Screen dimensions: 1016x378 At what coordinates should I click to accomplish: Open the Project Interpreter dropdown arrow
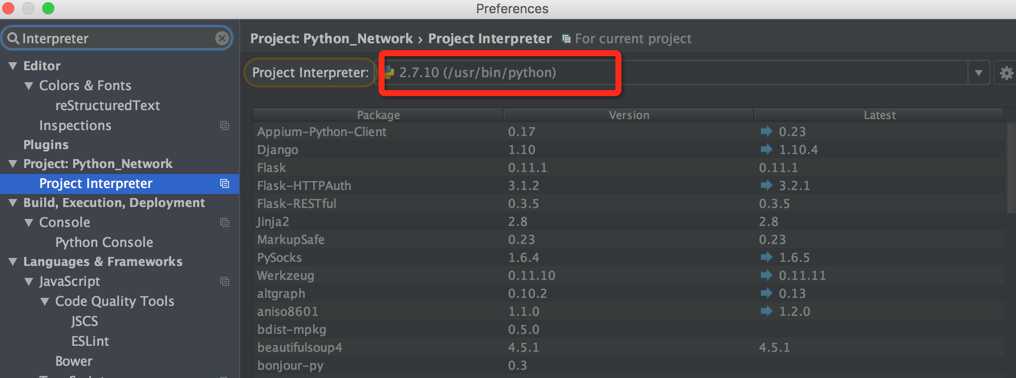(978, 73)
